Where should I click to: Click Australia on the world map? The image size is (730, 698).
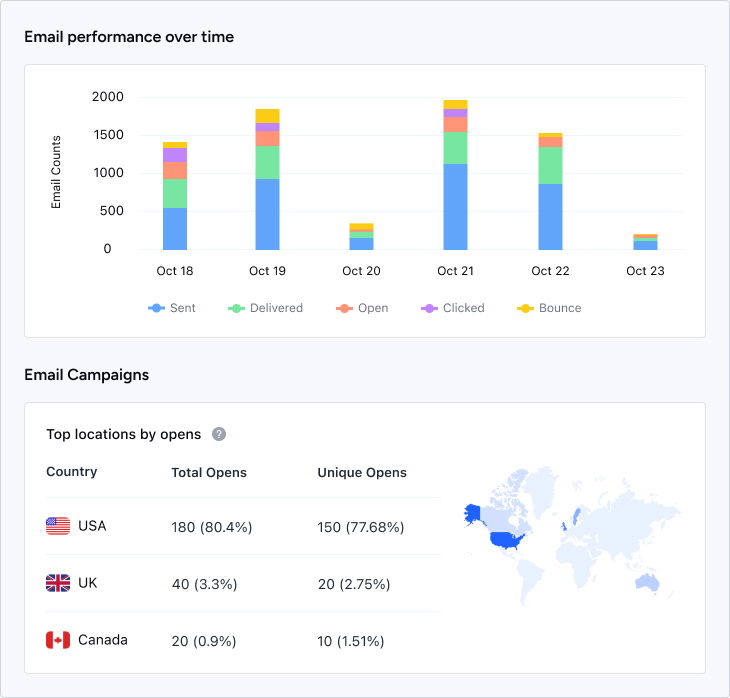click(x=648, y=582)
